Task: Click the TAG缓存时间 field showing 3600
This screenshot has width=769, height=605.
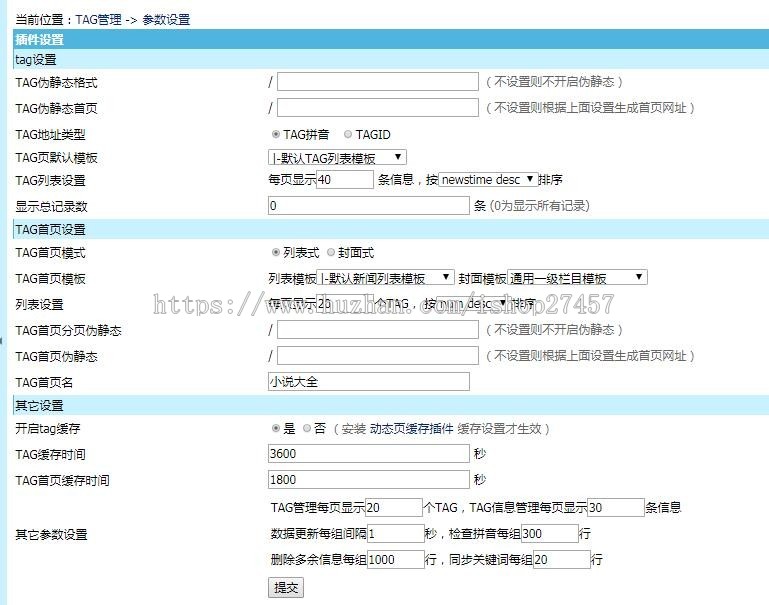Action: (x=368, y=454)
